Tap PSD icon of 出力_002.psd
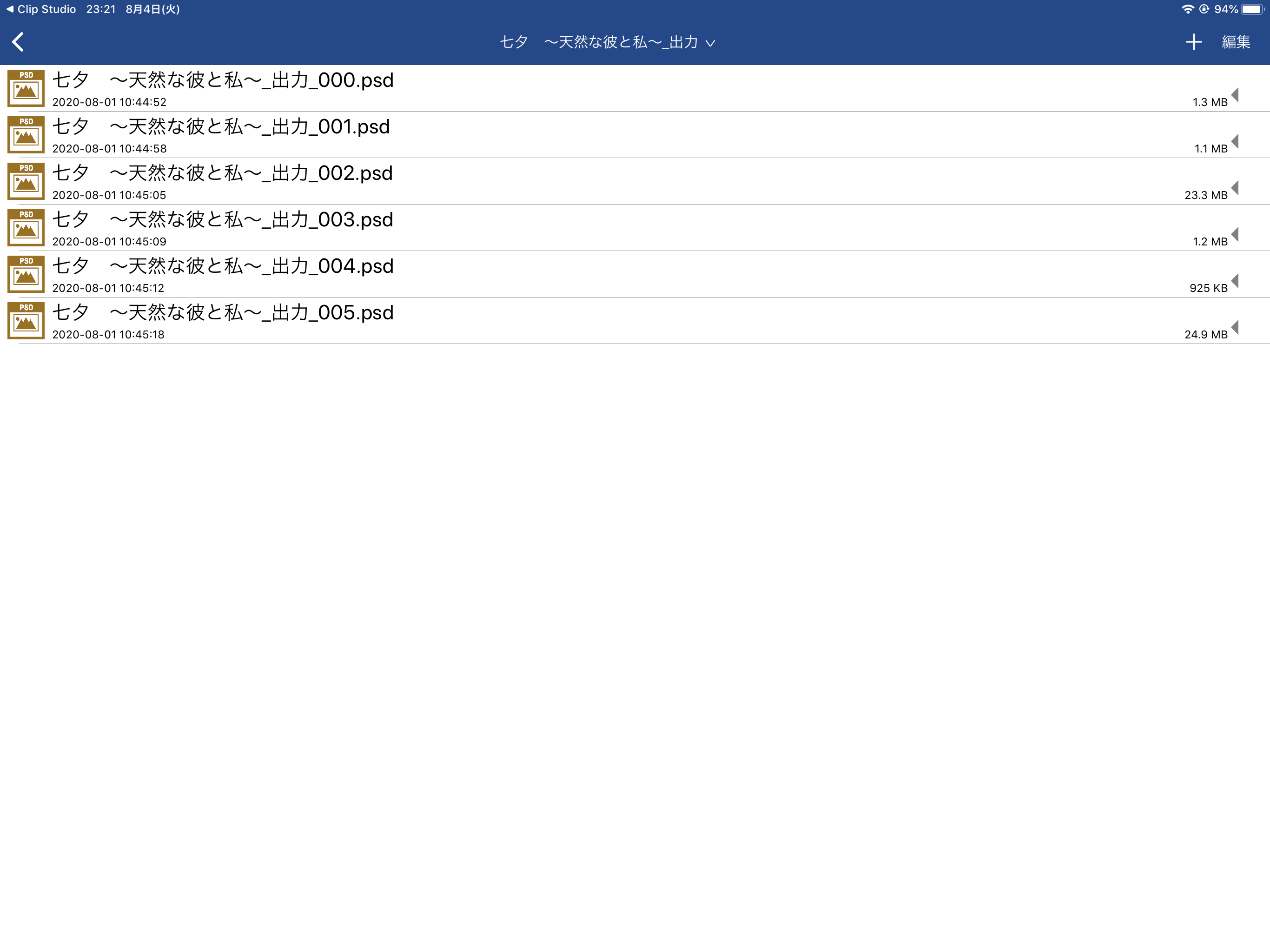Image resolution: width=1270 pixels, height=952 pixels. coord(26,181)
